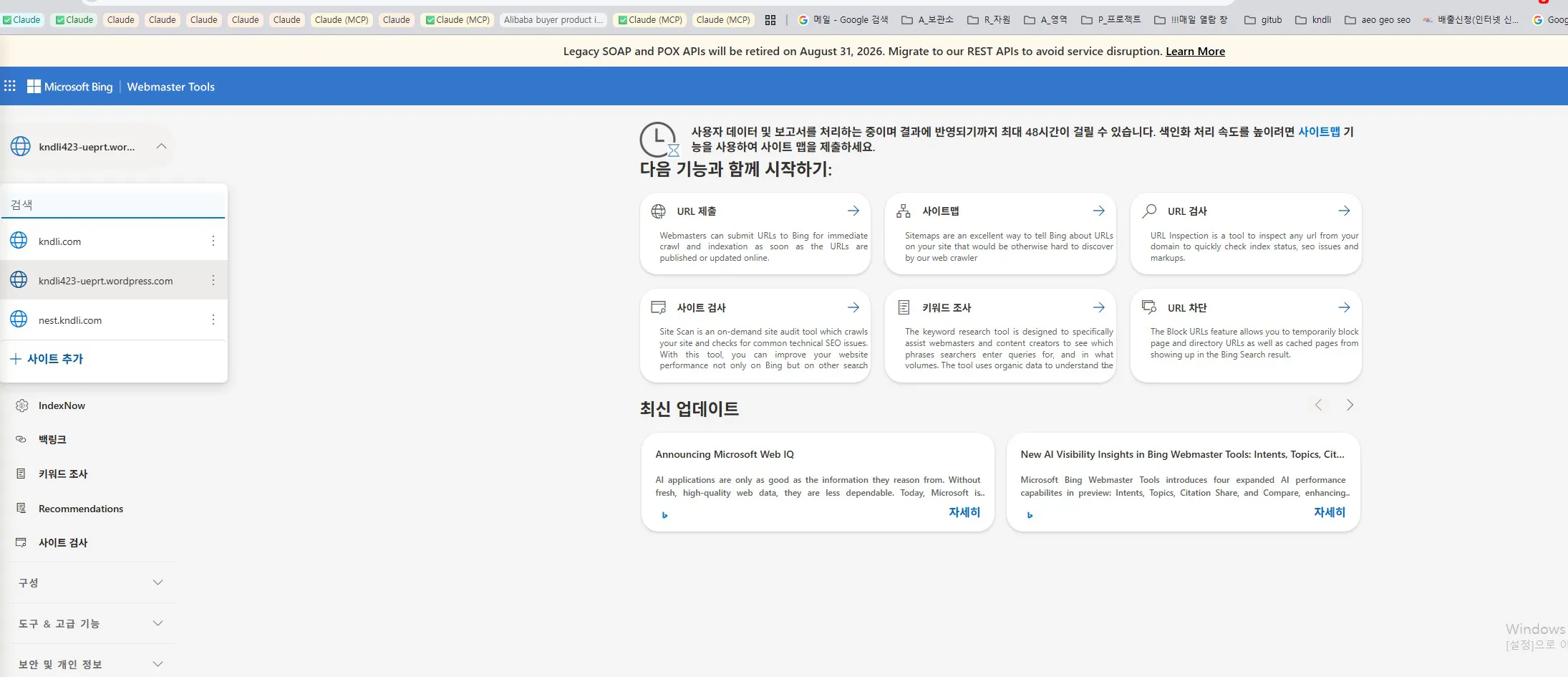Open the aeo geo seo bookmark folder
The image size is (1568, 677).
click(1377, 20)
